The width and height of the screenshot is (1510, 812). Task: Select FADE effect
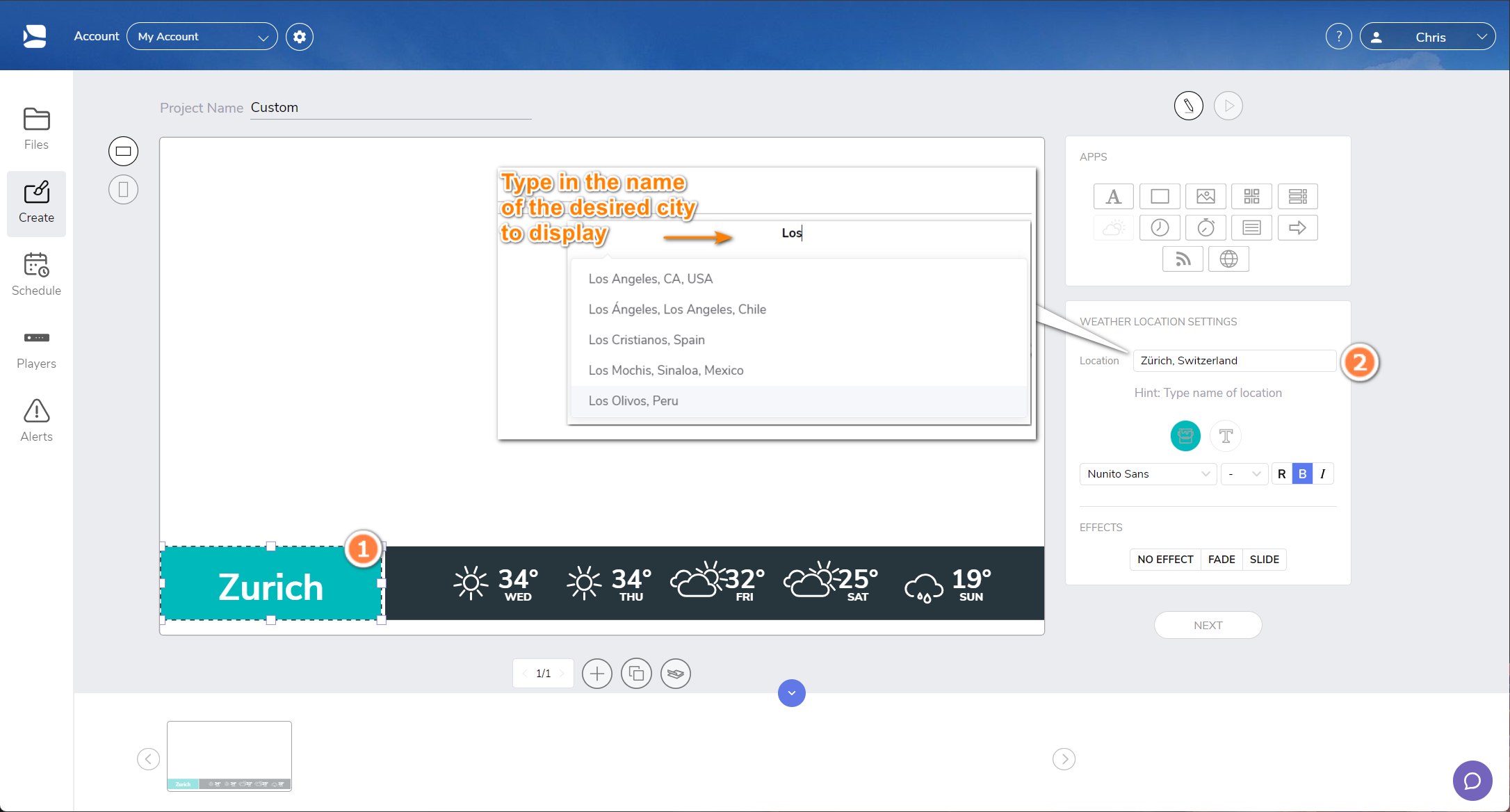coord(1221,560)
